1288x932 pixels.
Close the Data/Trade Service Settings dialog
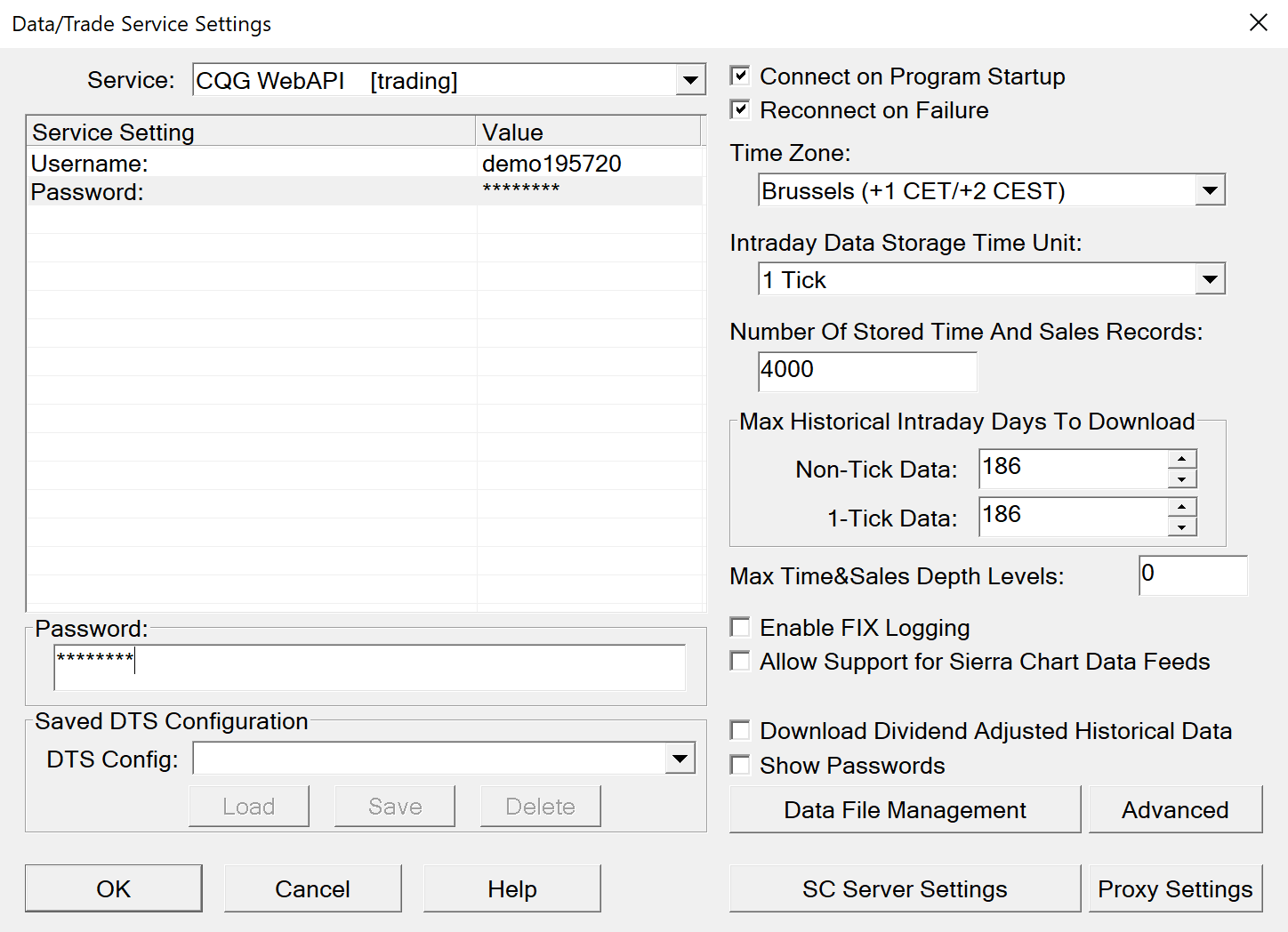click(x=1258, y=23)
